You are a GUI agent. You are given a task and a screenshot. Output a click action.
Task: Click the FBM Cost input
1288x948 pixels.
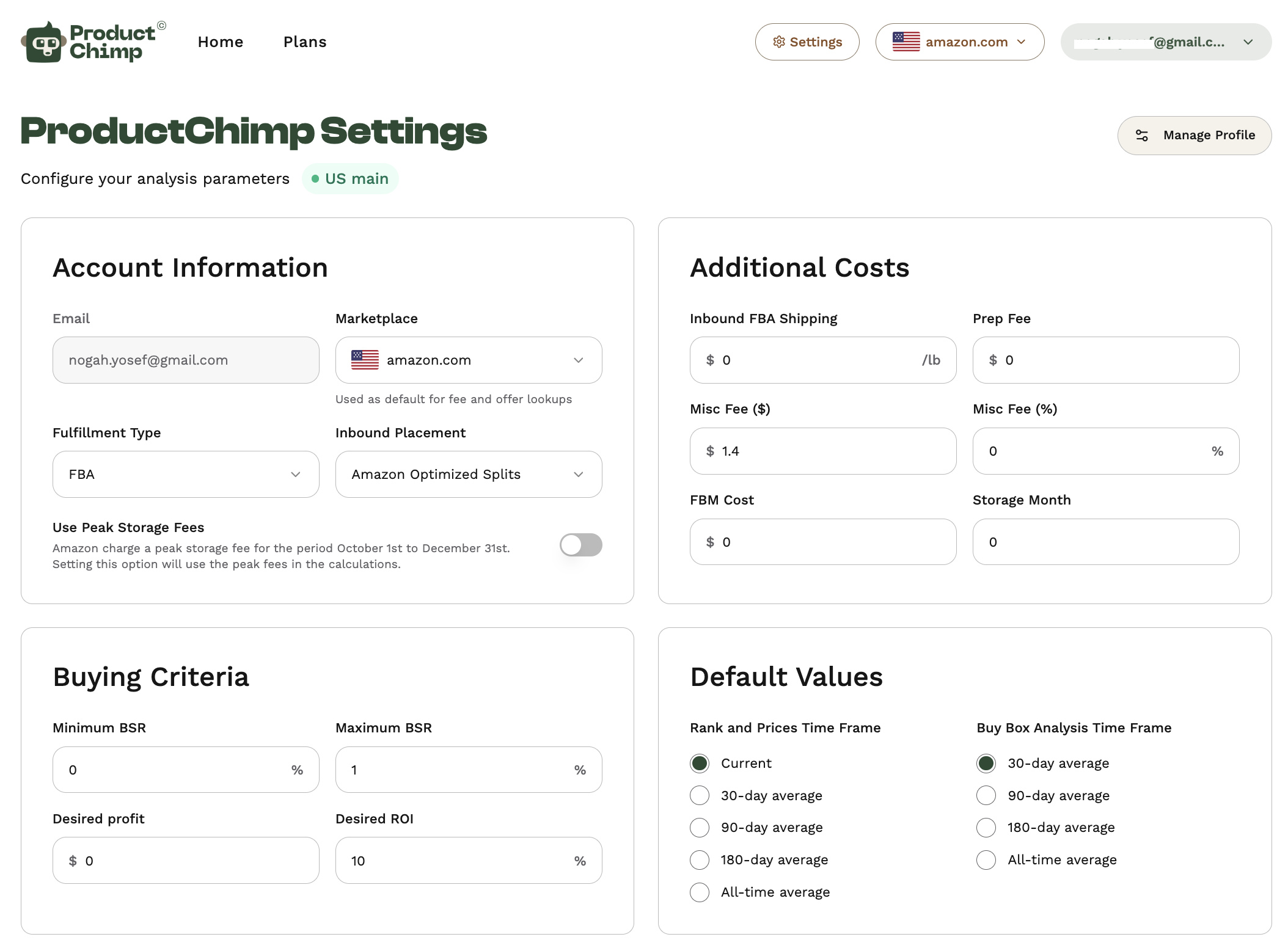click(x=823, y=542)
